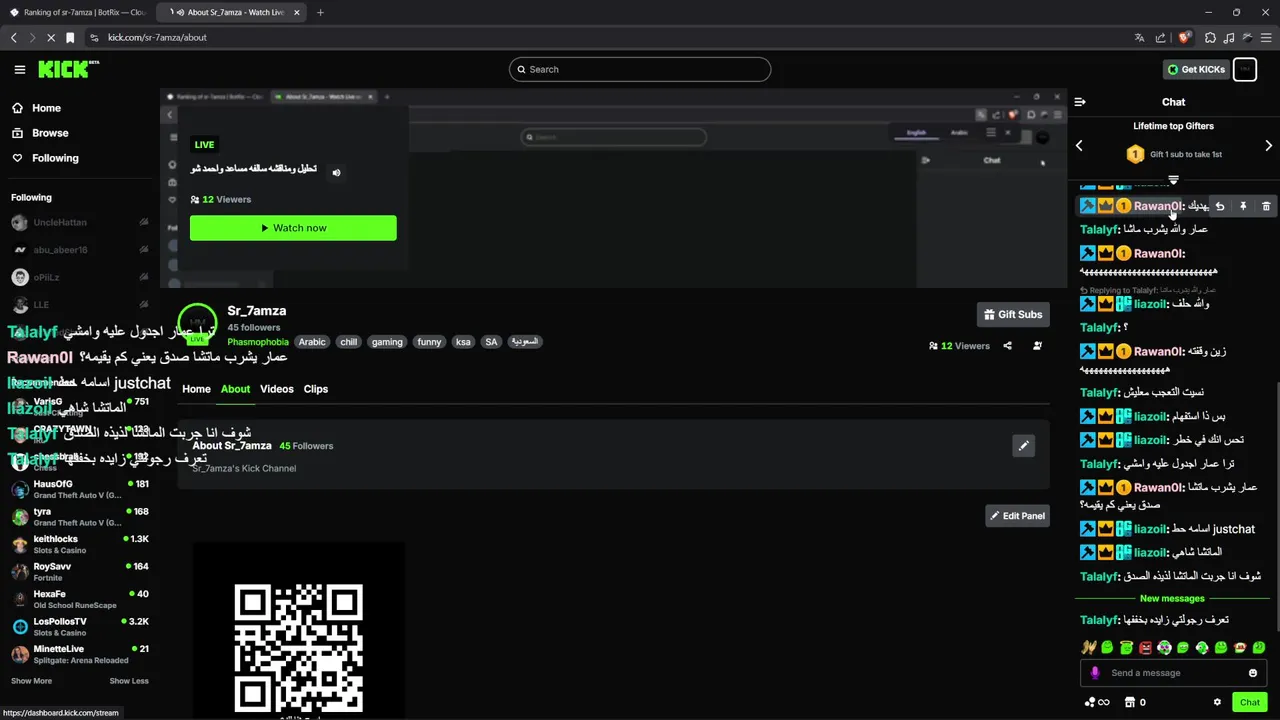Mute the stream preview with the speaker icon
The image size is (1280, 720).
click(x=336, y=172)
